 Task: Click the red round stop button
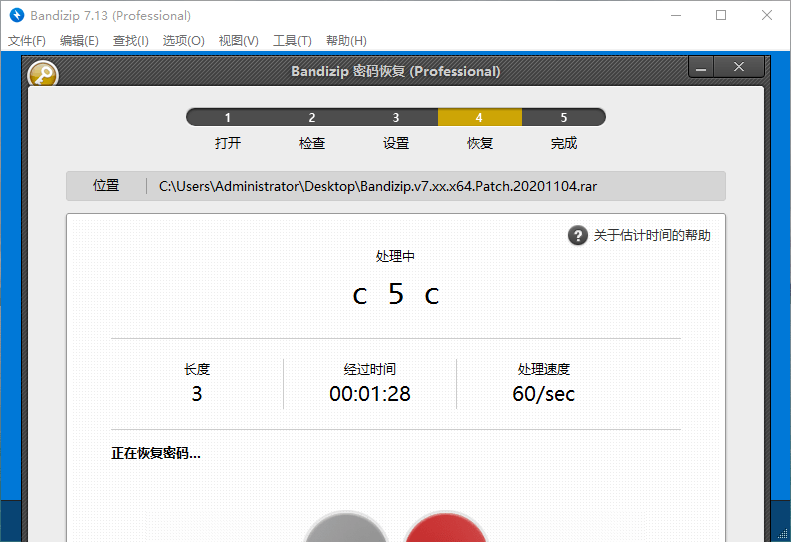point(445,527)
